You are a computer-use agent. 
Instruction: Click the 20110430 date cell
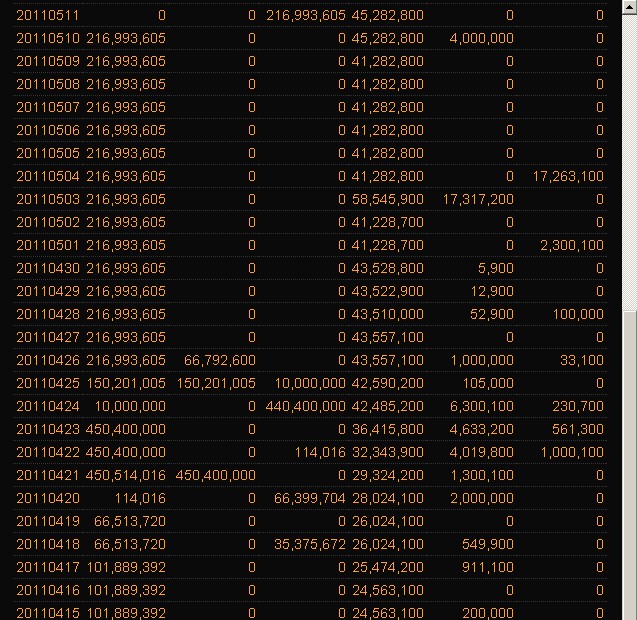coord(47,268)
